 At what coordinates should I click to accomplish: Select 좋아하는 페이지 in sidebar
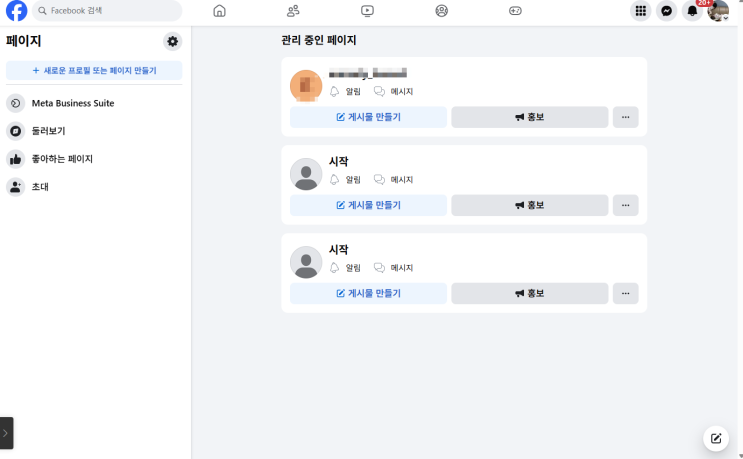click(x=62, y=158)
